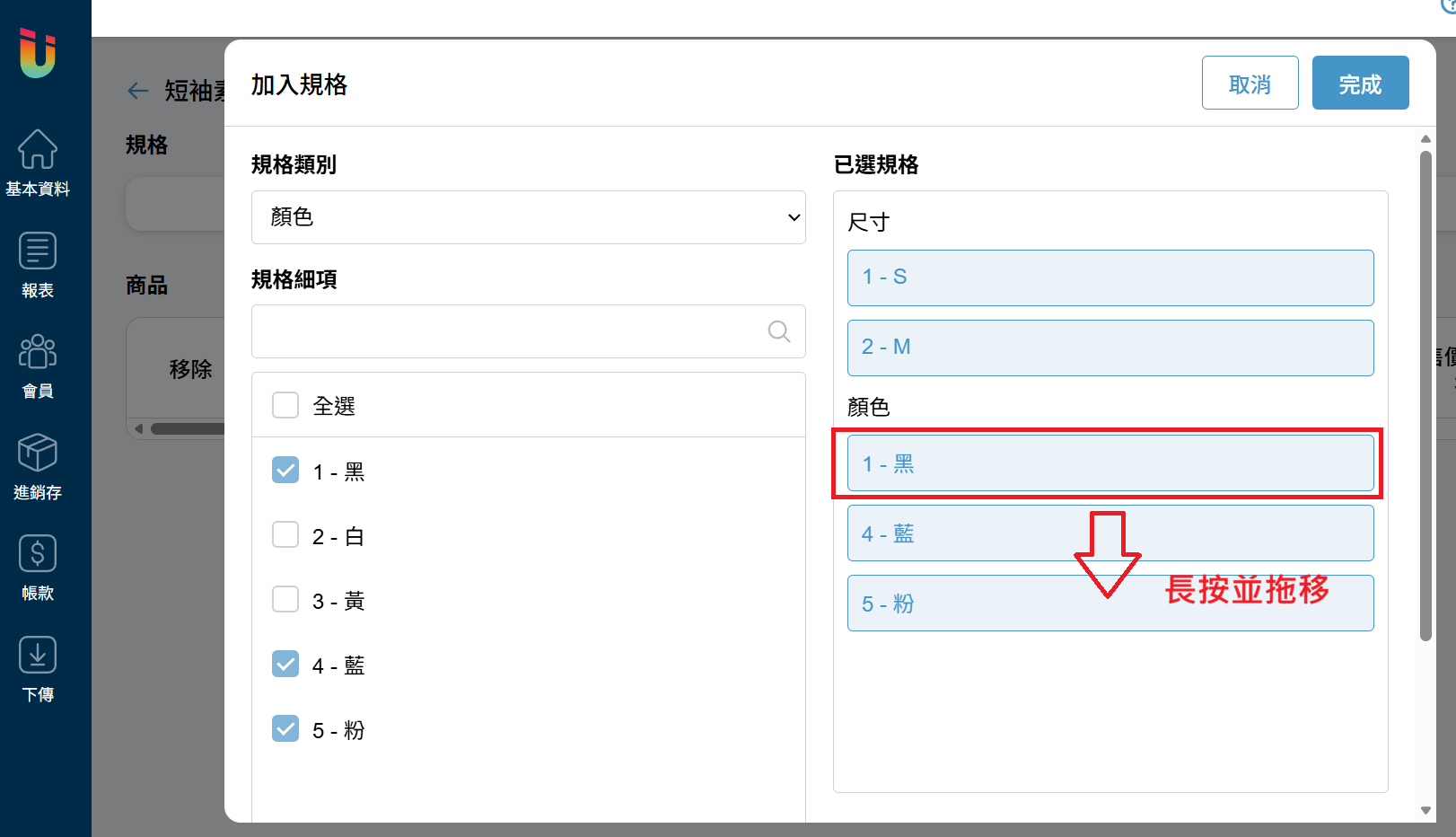Focus the 規格細項 search field
This screenshot has width=1456, height=837.
(529, 331)
